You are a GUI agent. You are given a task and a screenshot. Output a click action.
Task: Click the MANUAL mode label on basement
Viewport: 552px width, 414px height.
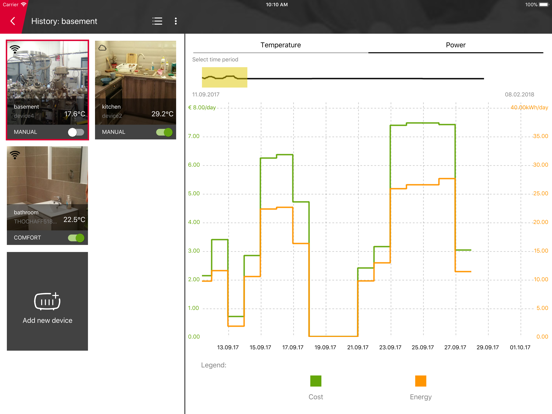[25, 132]
